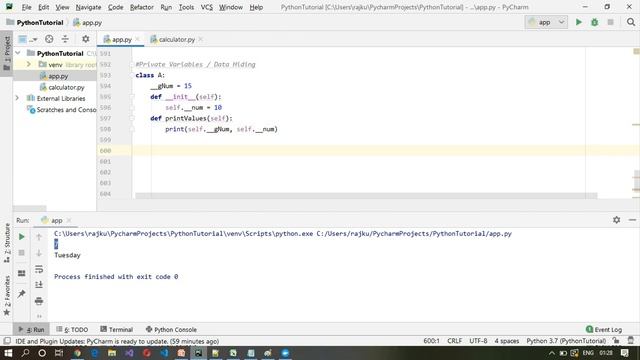Open the Run menu
The width and height of the screenshot is (640, 360).
[x=166, y=7]
